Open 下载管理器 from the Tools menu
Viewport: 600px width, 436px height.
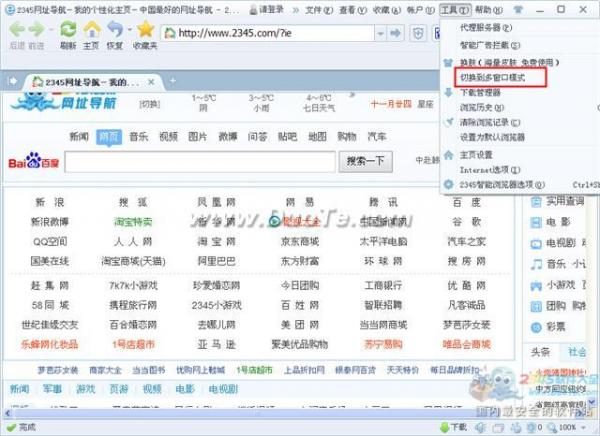[480, 93]
